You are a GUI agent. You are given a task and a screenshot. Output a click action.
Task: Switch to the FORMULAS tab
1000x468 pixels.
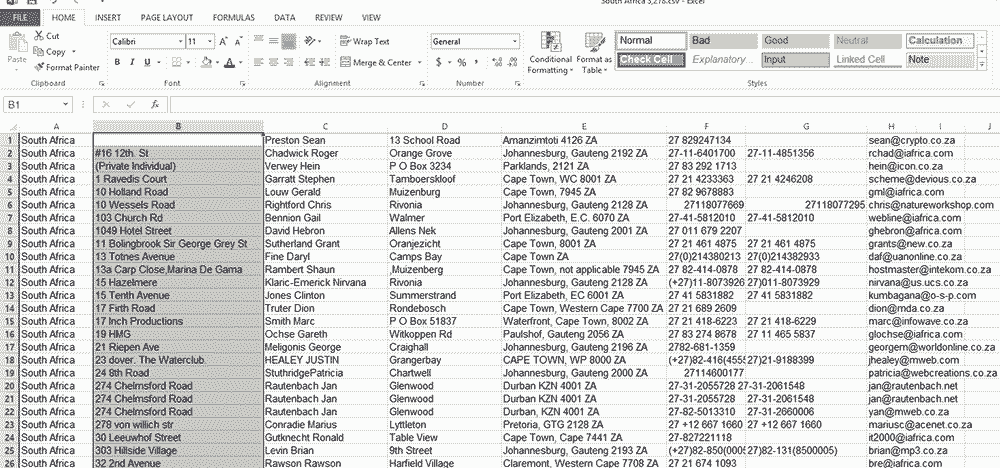click(x=233, y=18)
